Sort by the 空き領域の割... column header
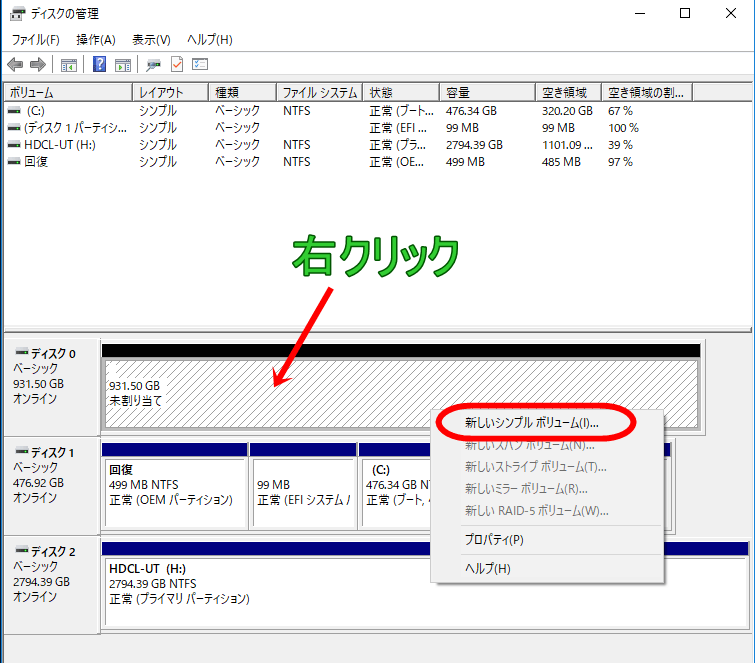 (647, 92)
